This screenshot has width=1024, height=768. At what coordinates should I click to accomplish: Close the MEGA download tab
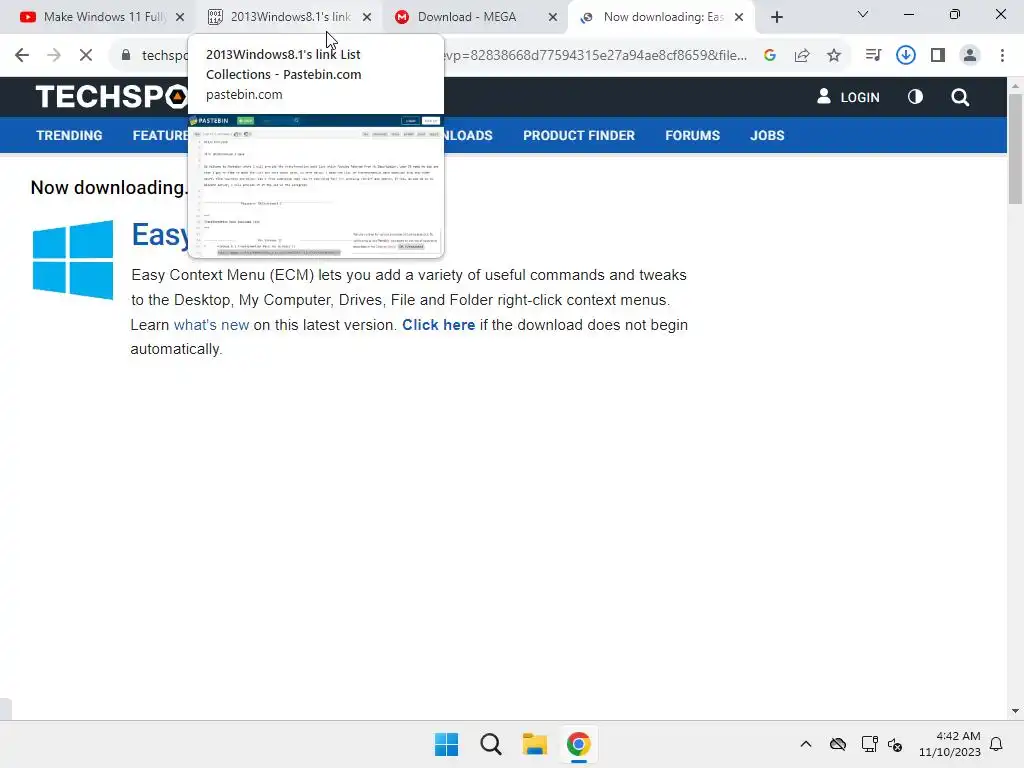tap(553, 17)
